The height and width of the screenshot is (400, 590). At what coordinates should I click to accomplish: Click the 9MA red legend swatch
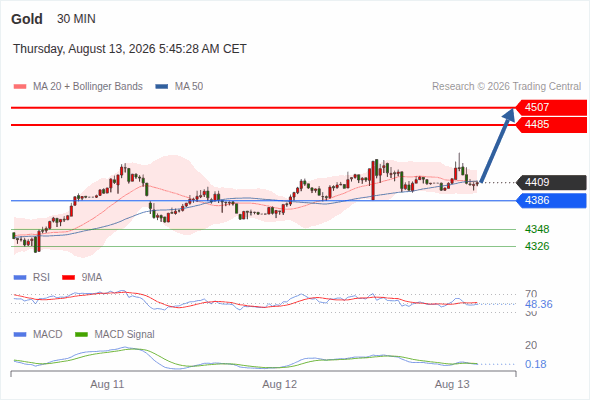point(68,278)
